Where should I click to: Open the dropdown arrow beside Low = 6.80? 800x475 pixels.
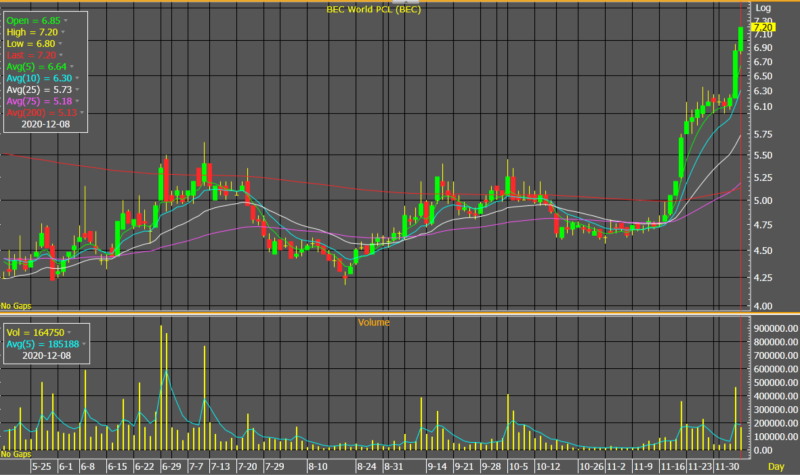pos(60,44)
